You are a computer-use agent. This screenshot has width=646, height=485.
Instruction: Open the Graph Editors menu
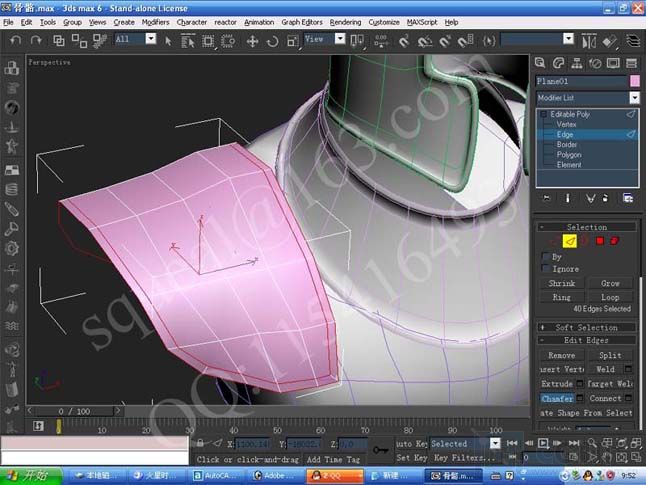(x=302, y=22)
